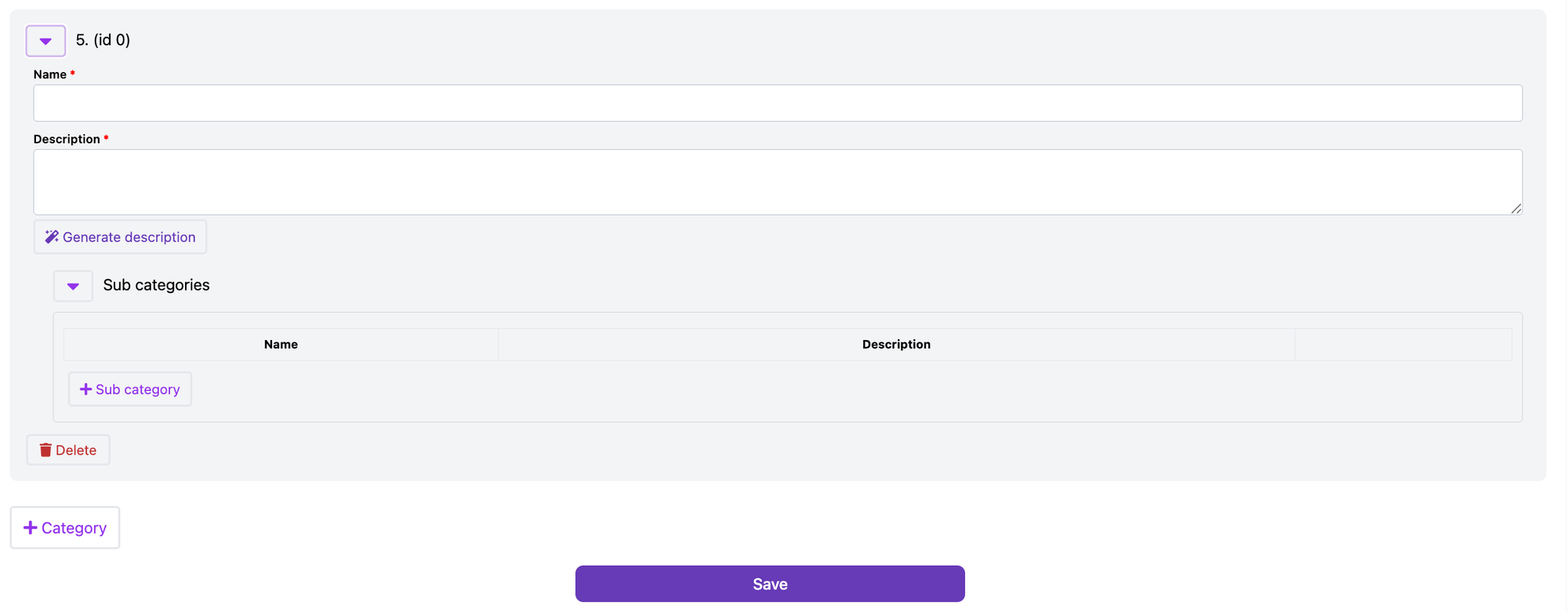The image size is (1568, 612).
Task: Collapse the Sub categories section
Action: tap(73, 286)
